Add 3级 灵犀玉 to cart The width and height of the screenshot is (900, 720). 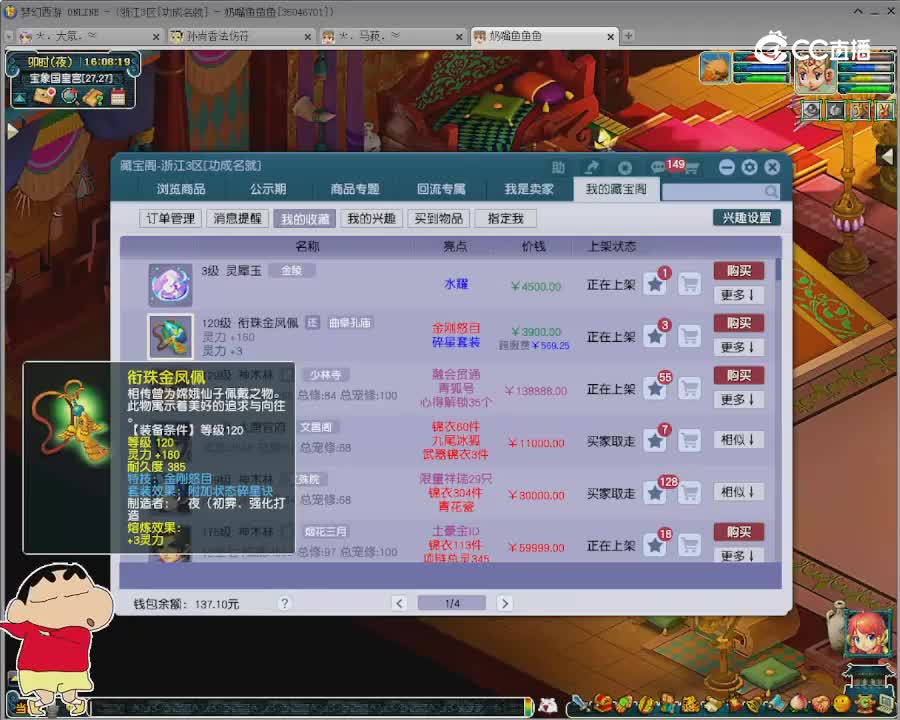tap(689, 284)
